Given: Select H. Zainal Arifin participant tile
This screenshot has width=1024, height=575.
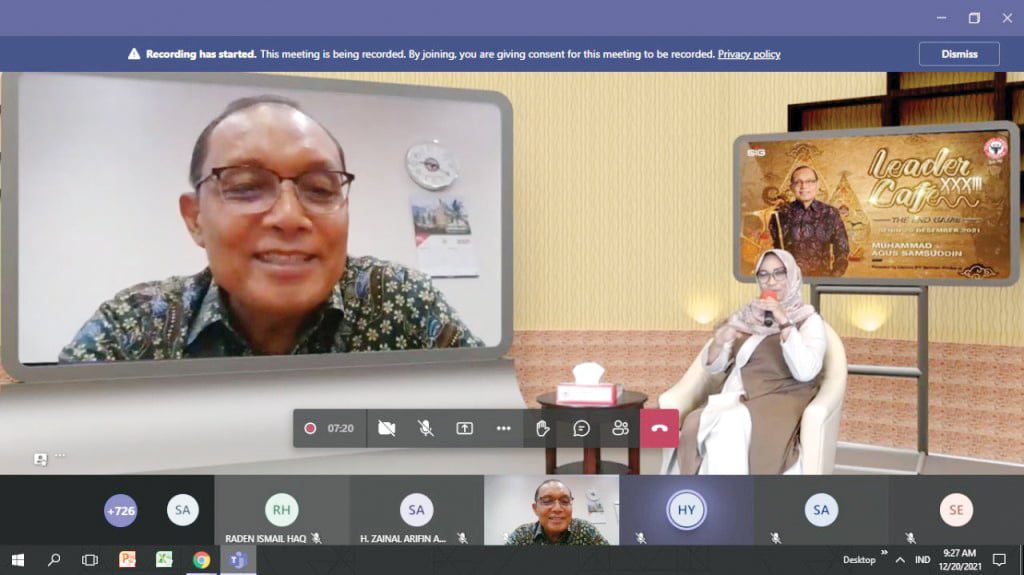Looking at the screenshot, I should tap(416, 510).
